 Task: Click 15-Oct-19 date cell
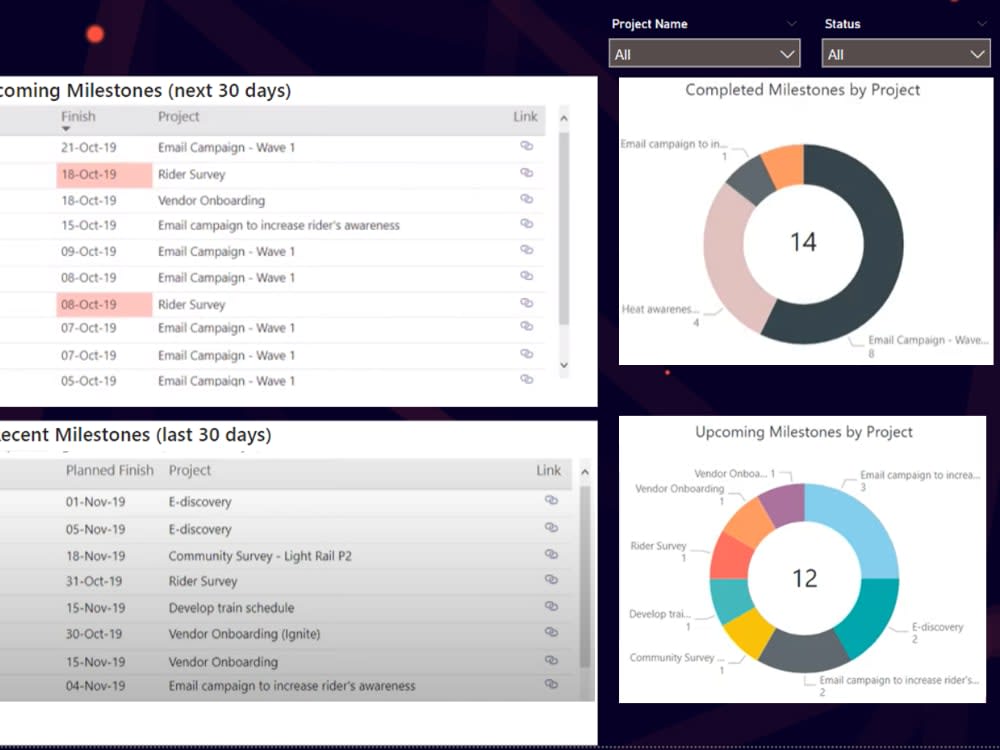tap(89, 226)
